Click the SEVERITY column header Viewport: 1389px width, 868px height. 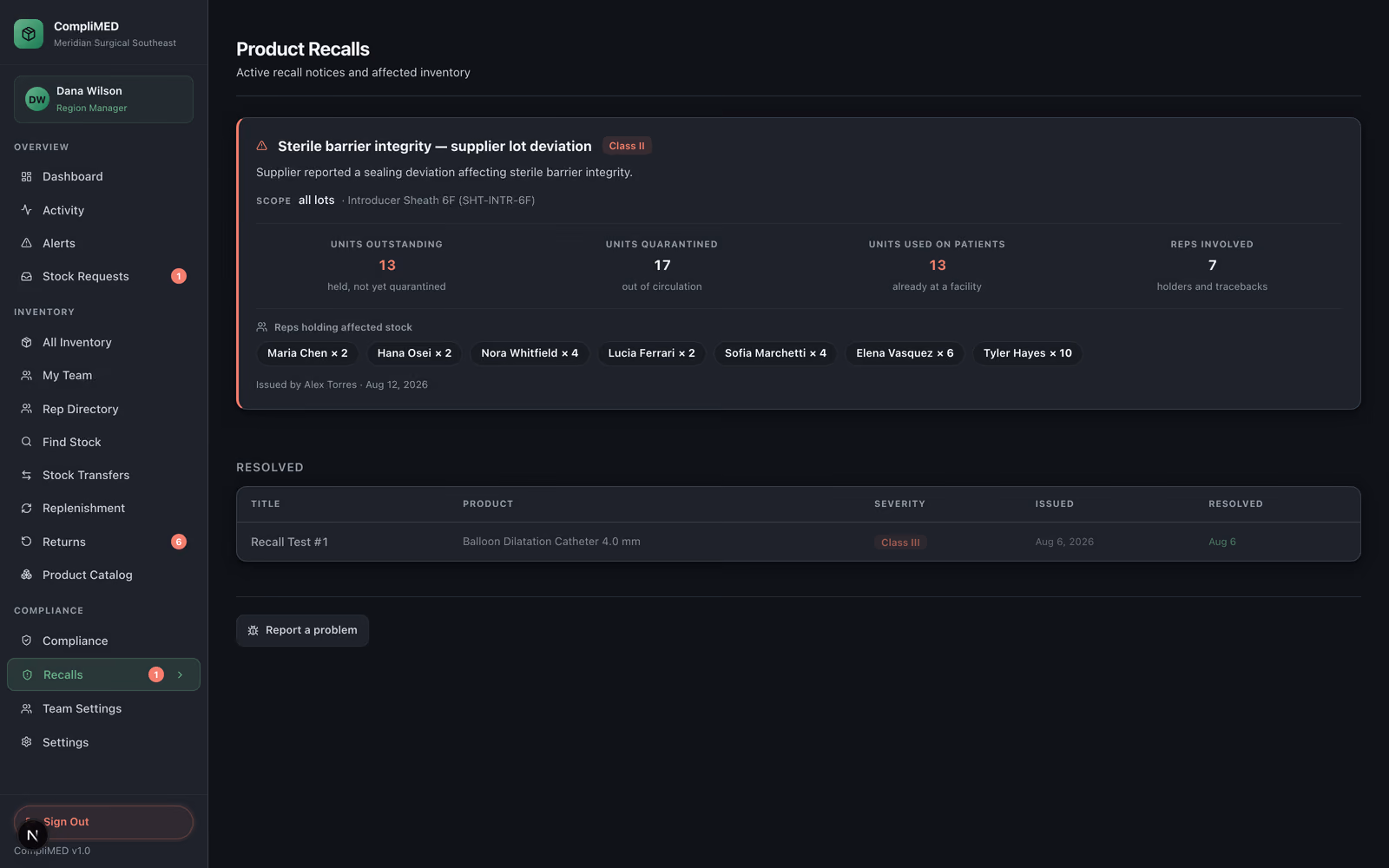coord(899,503)
